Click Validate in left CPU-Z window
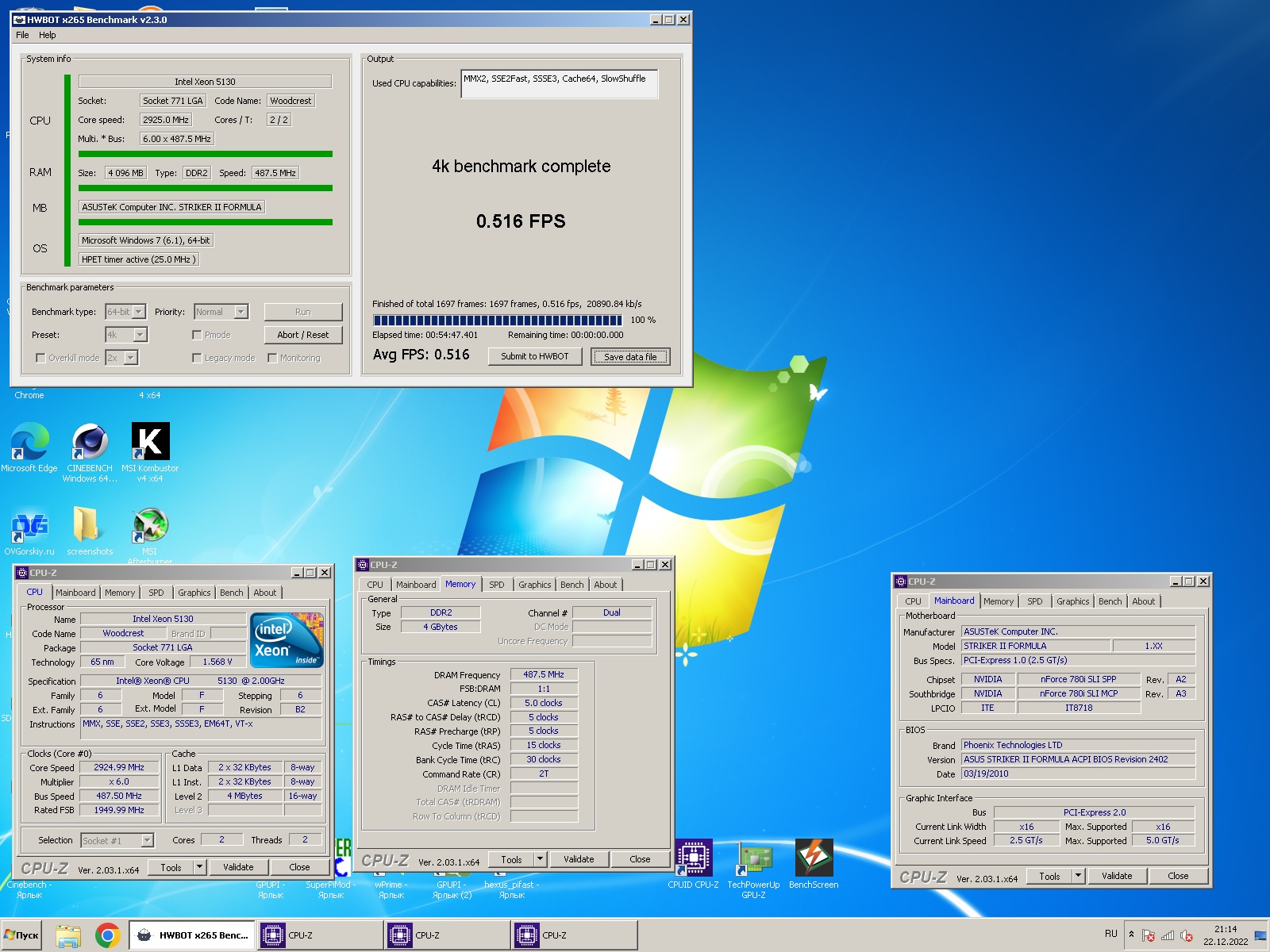 [238, 867]
